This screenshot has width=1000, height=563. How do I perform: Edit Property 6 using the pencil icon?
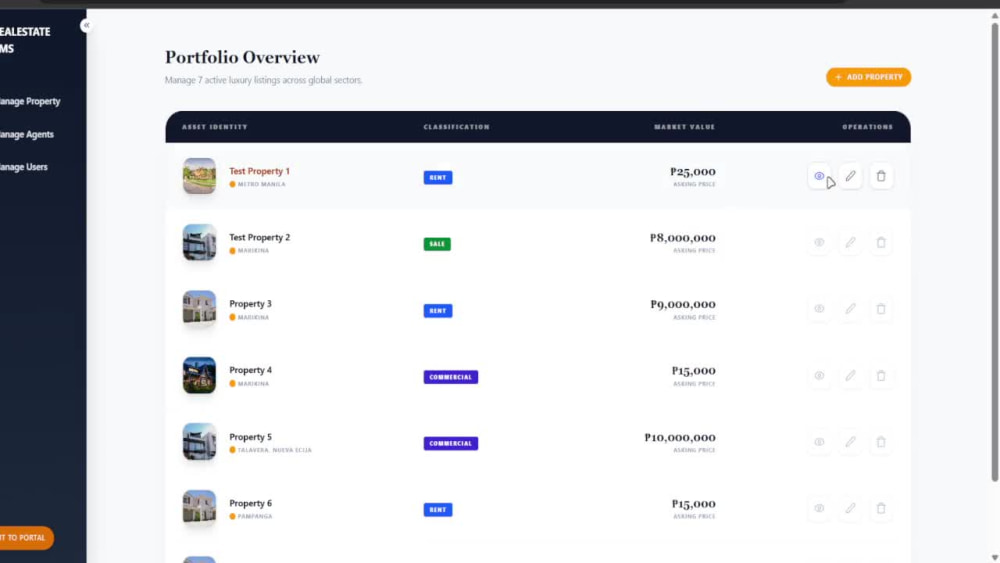click(x=850, y=508)
